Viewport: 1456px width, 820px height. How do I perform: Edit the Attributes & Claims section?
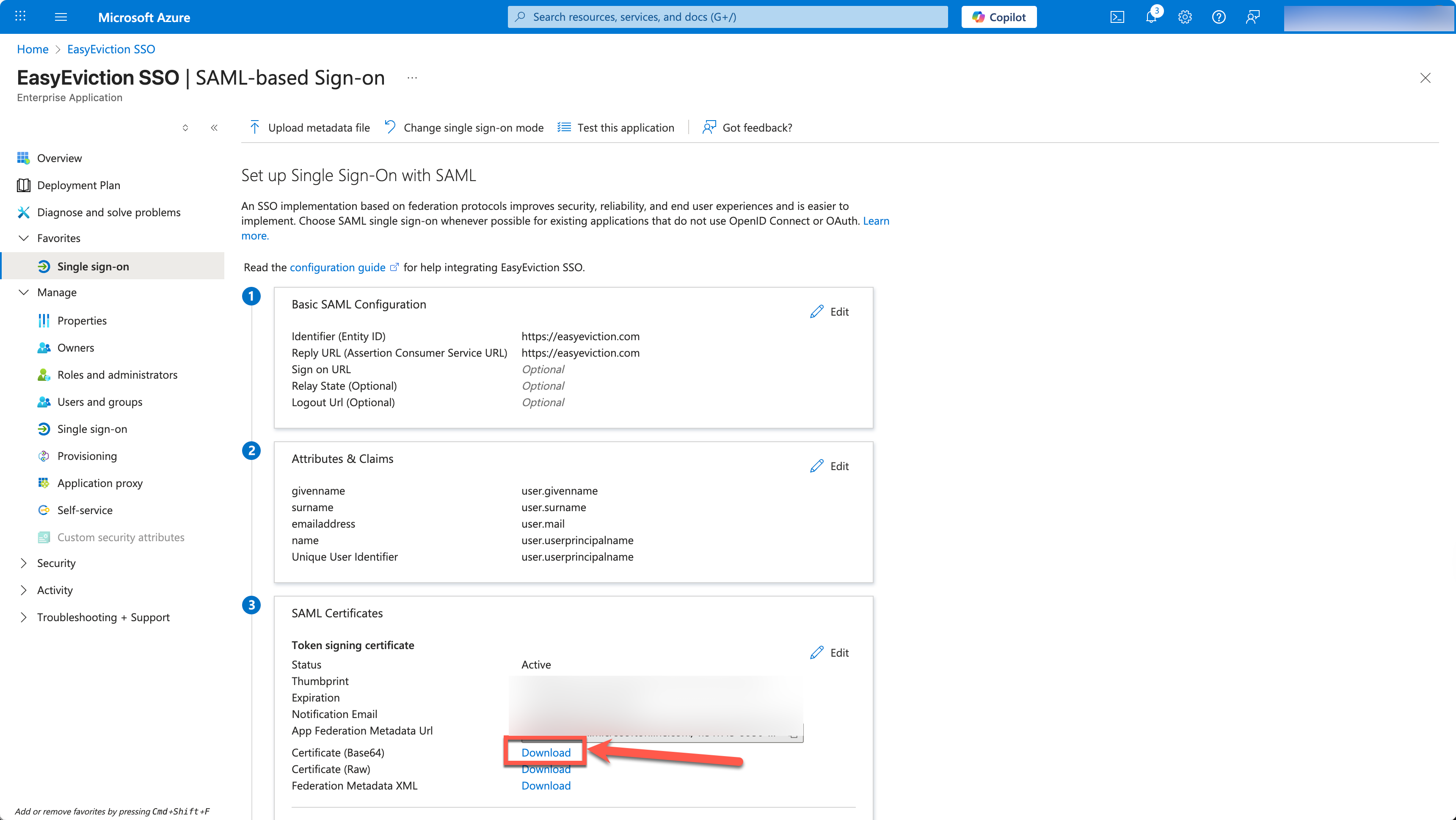click(x=829, y=466)
